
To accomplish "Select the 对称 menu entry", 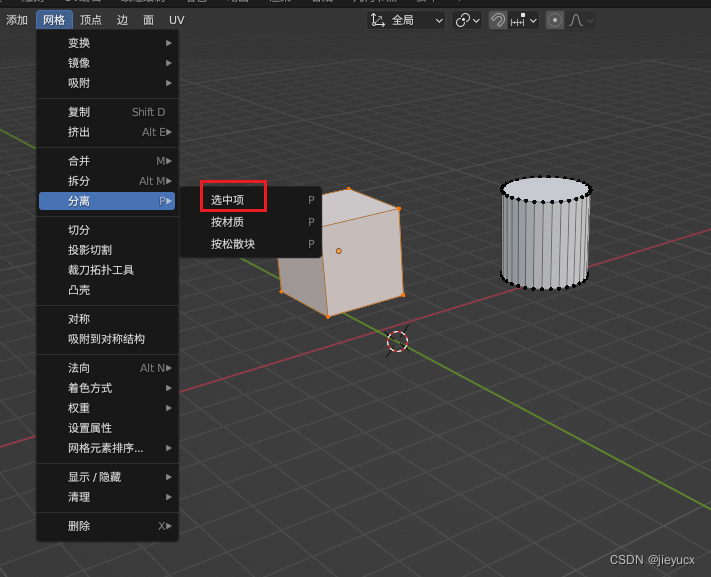I will point(107,319).
